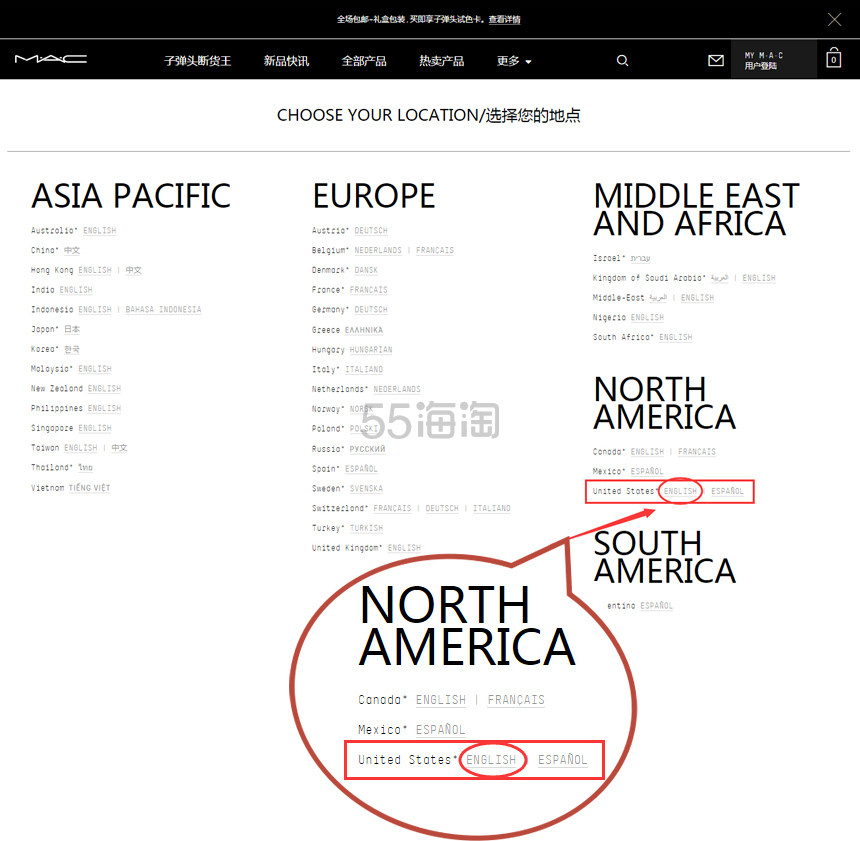860x841 pixels.
Task: Select Nigeria ENGLISH link
Action: pyautogui.click(x=647, y=317)
